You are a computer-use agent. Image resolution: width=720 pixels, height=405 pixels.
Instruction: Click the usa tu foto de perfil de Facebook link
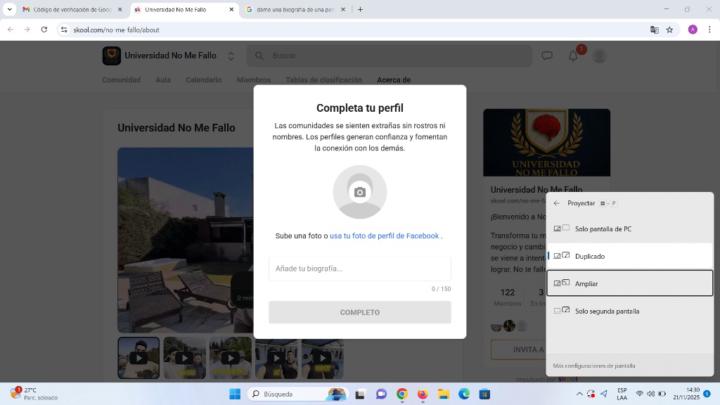point(384,236)
